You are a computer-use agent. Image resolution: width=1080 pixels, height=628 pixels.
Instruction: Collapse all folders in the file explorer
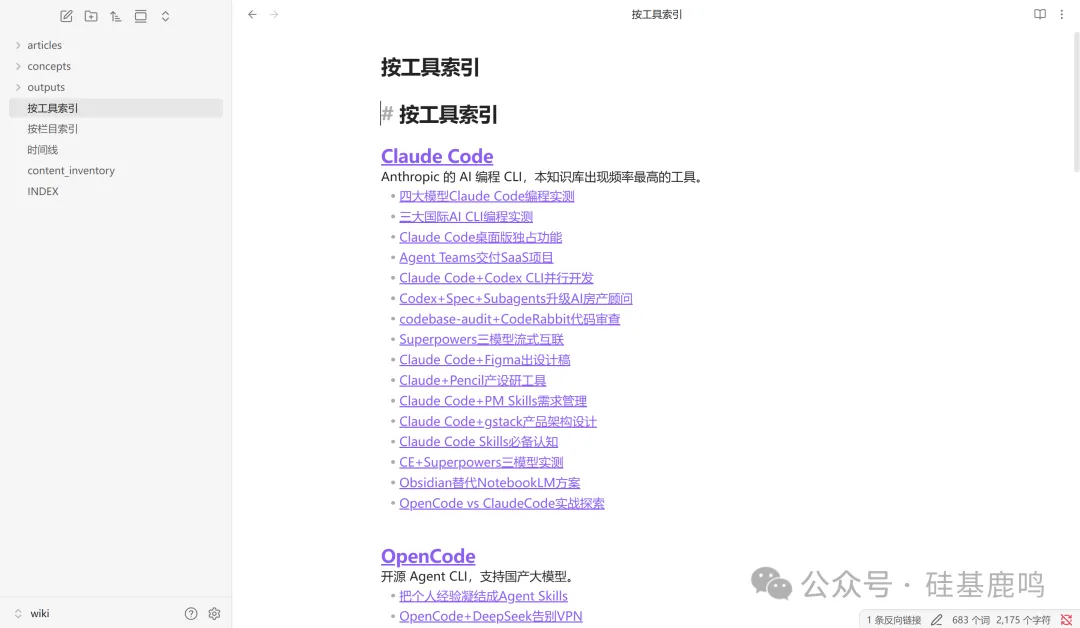141,16
